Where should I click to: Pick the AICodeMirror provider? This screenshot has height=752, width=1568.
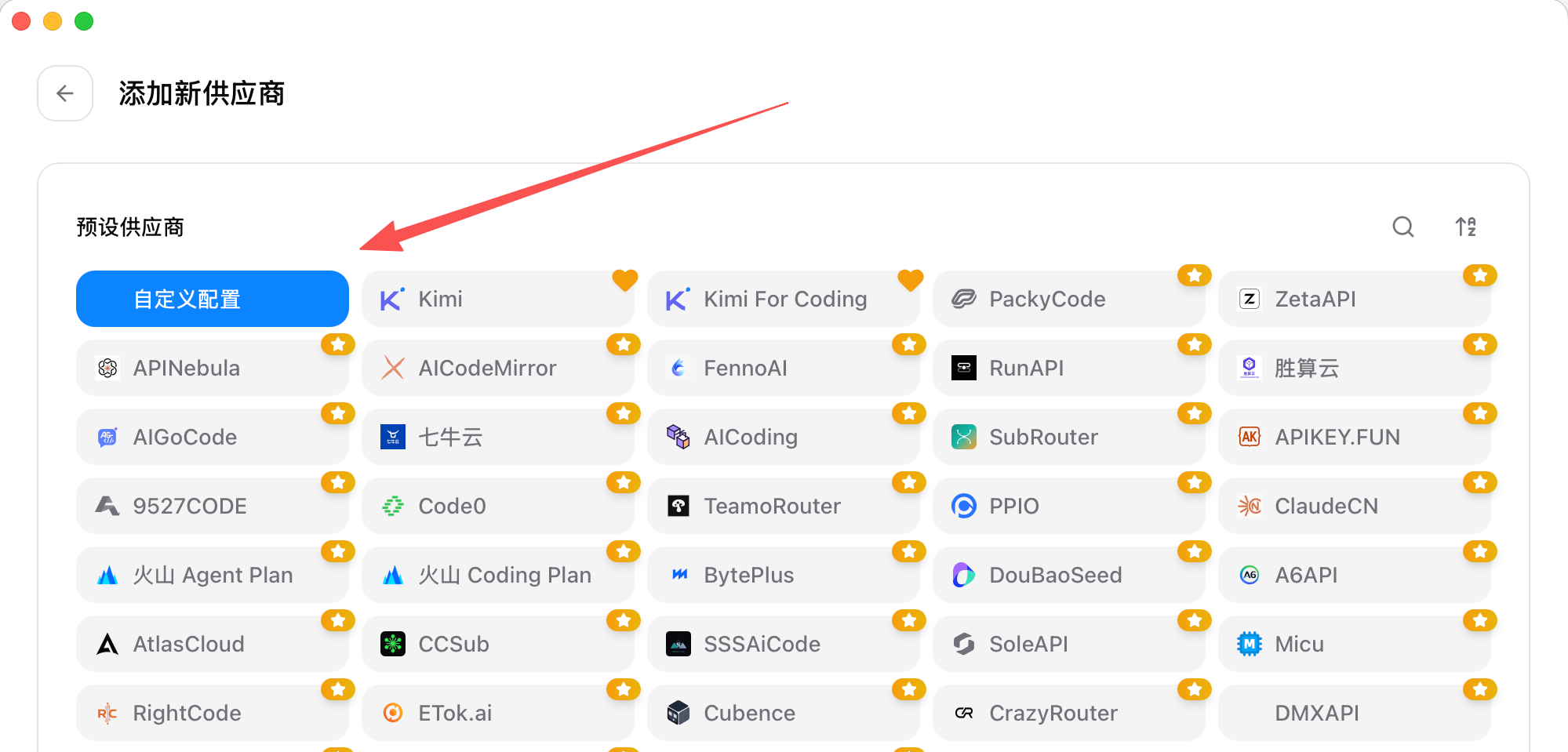(x=498, y=368)
